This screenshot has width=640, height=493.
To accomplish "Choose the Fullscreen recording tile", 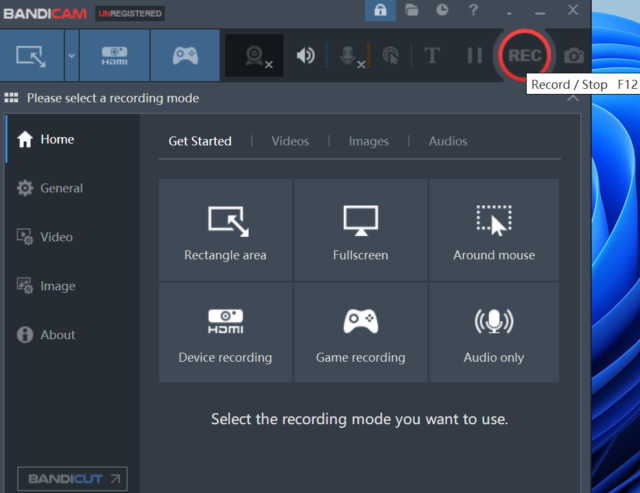I will click(x=360, y=230).
